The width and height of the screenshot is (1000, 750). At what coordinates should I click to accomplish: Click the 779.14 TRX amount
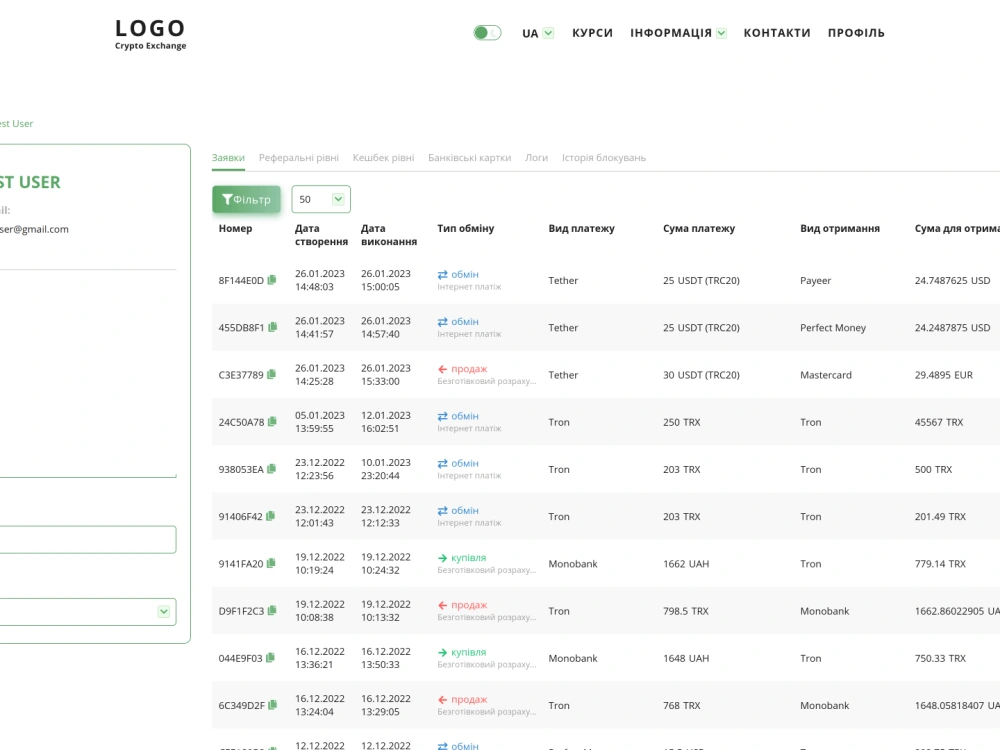(940, 564)
